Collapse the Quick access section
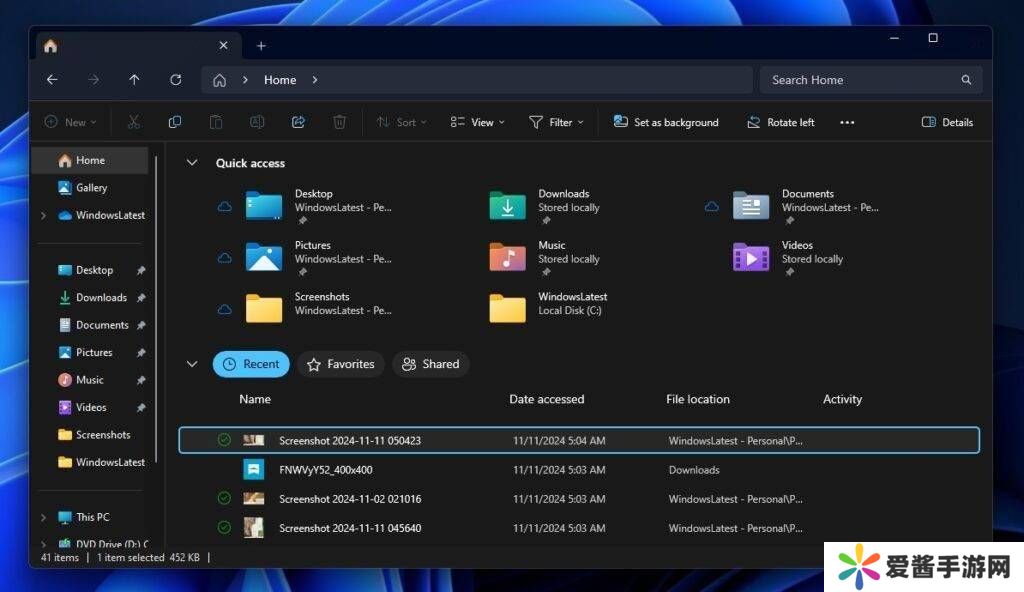Image resolution: width=1024 pixels, height=592 pixels. pyautogui.click(x=193, y=163)
